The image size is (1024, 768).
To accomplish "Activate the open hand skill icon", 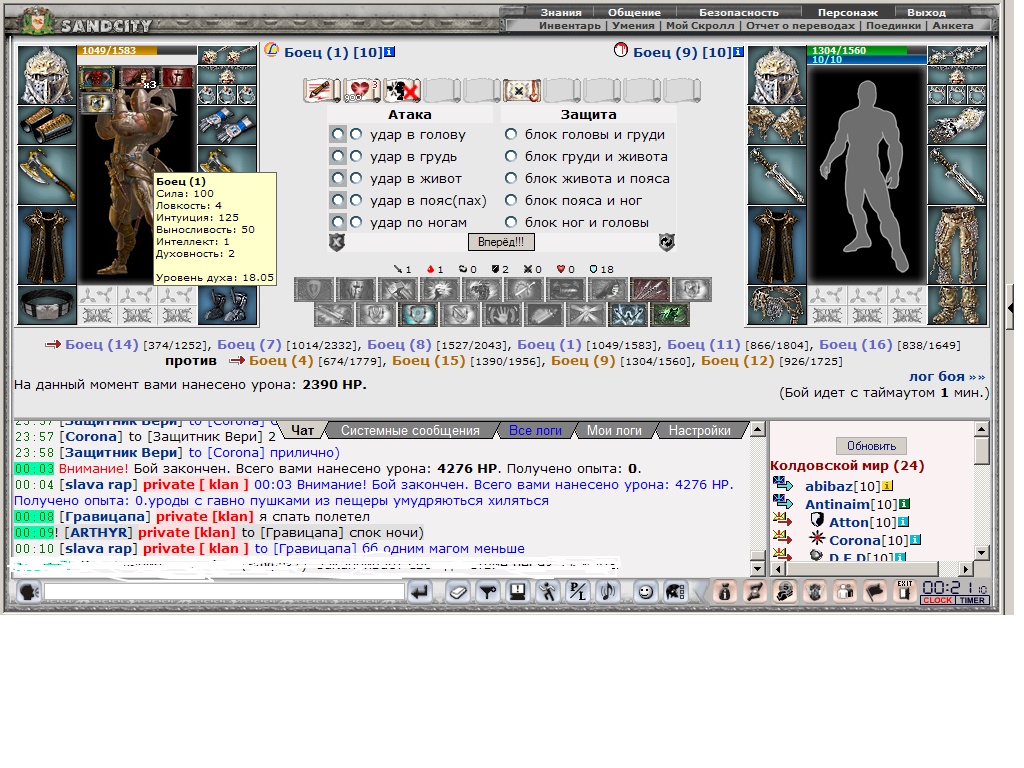I will point(501,315).
